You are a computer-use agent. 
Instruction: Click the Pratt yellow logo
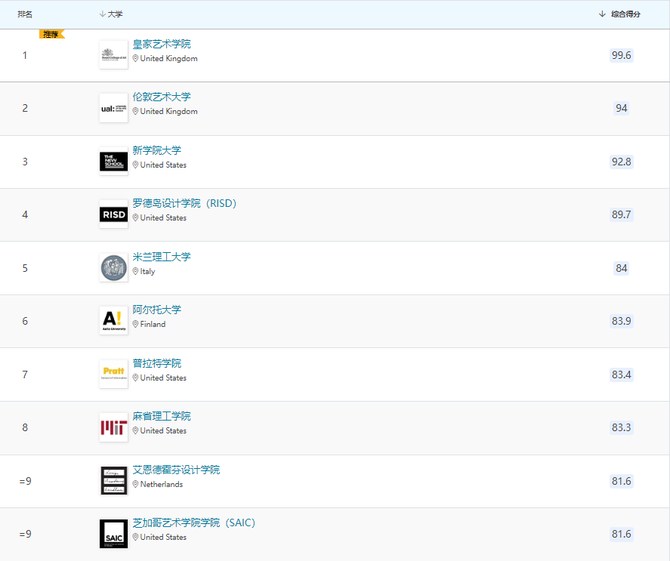point(114,374)
